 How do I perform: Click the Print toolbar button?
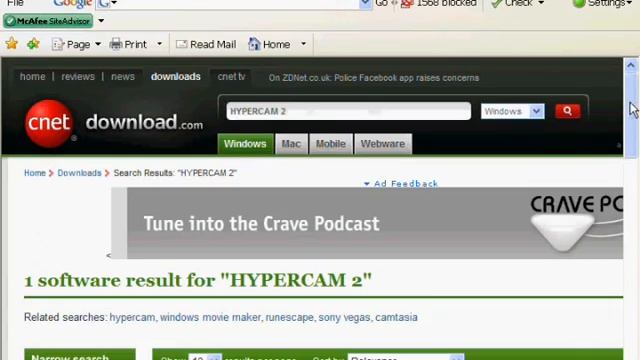pyautogui.click(x=128, y=44)
